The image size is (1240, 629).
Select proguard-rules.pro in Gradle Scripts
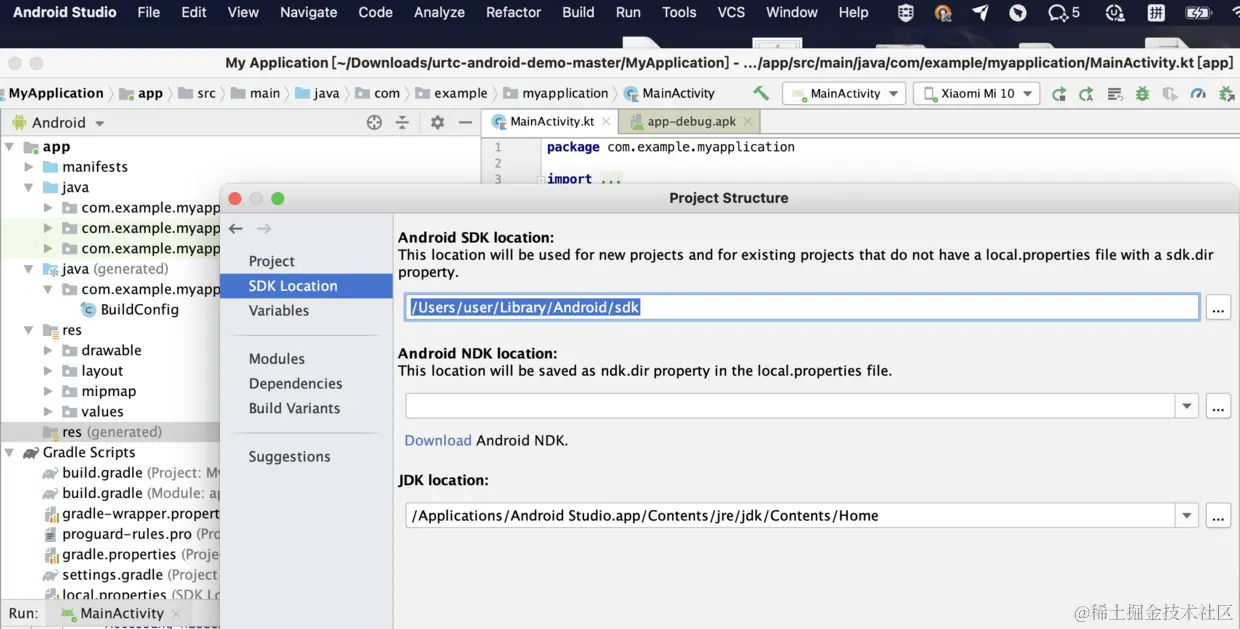127,534
